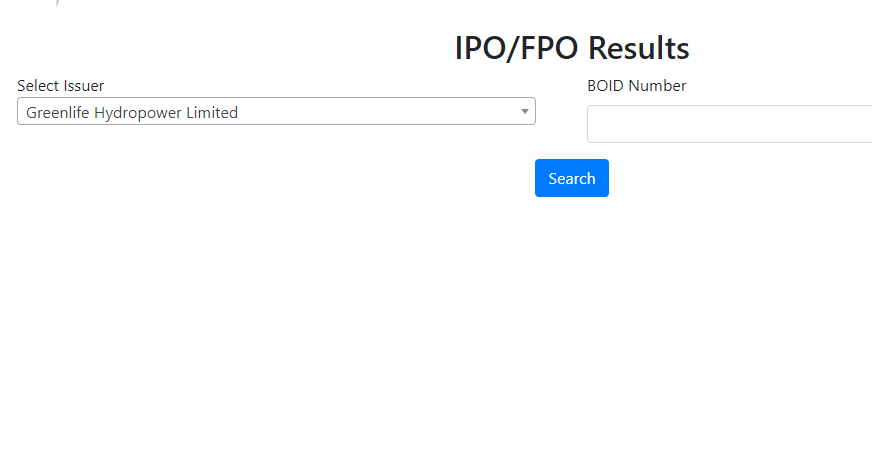872x465 pixels.
Task: Select the Greenlife Hydropower Limited text in the combo box
Action: [132, 112]
